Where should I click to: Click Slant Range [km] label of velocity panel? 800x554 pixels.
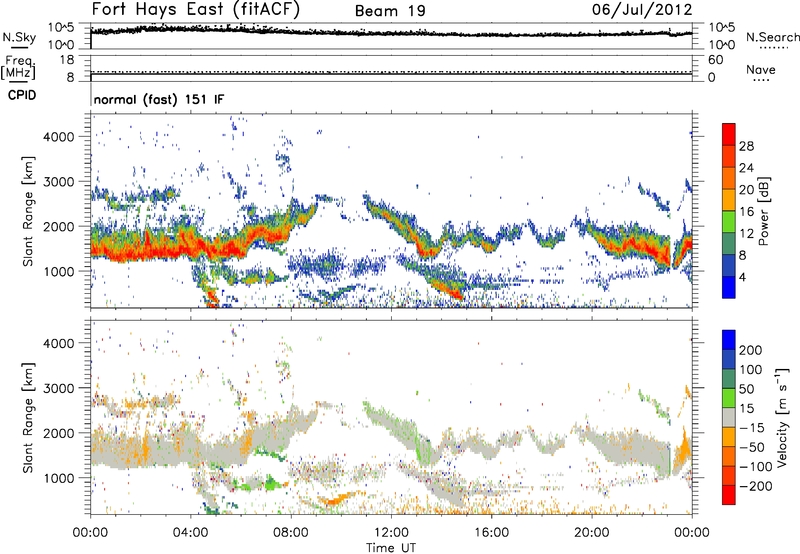(28, 418)
